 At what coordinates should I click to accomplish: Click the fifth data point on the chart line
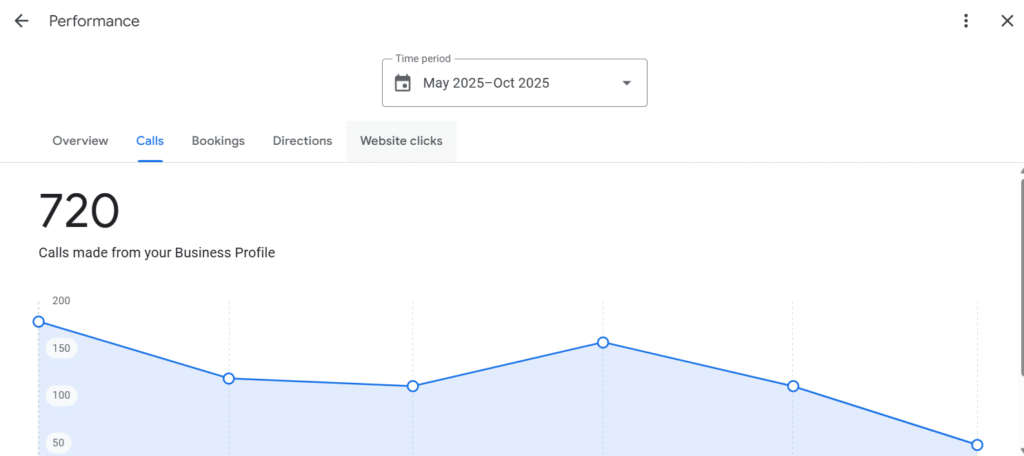tap(793, 386)
